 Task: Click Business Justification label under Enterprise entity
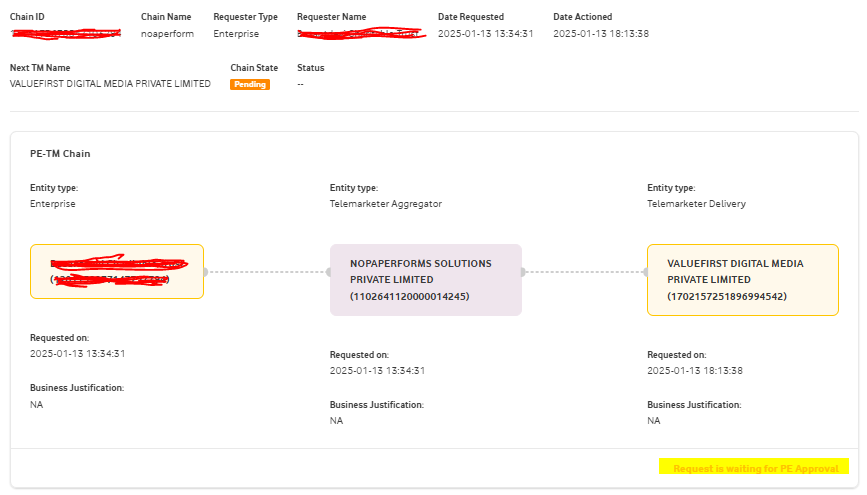[77, 388]
